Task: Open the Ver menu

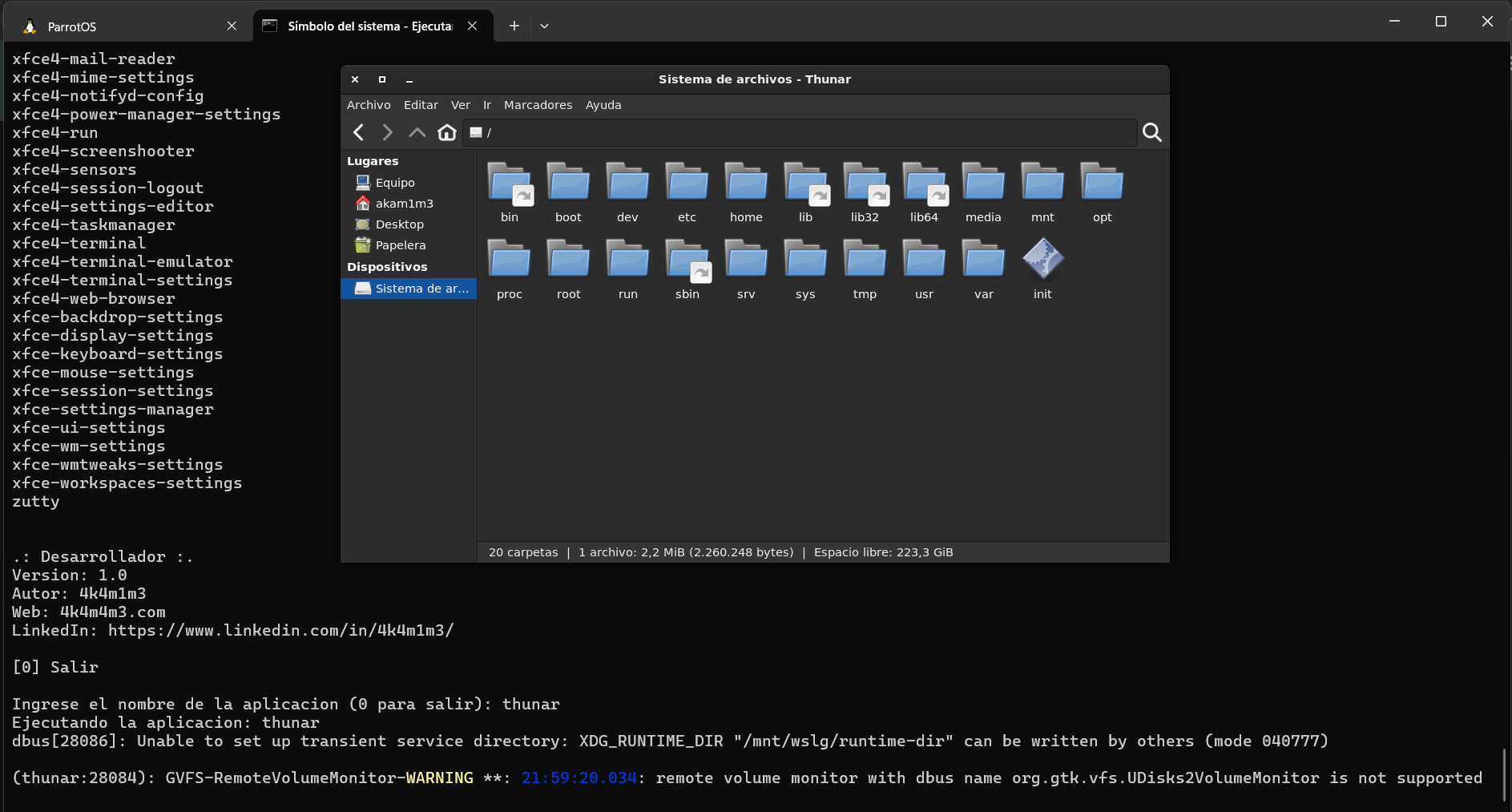Action: pos(461,105)
